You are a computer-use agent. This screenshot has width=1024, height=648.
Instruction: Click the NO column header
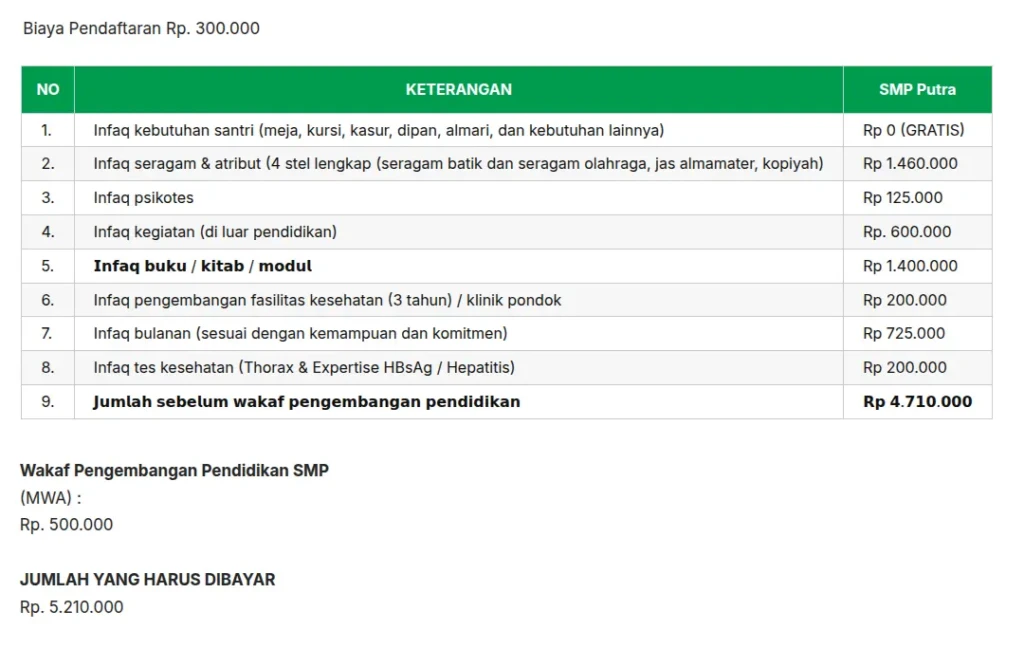pyautogui.click(x=48, y=90)
